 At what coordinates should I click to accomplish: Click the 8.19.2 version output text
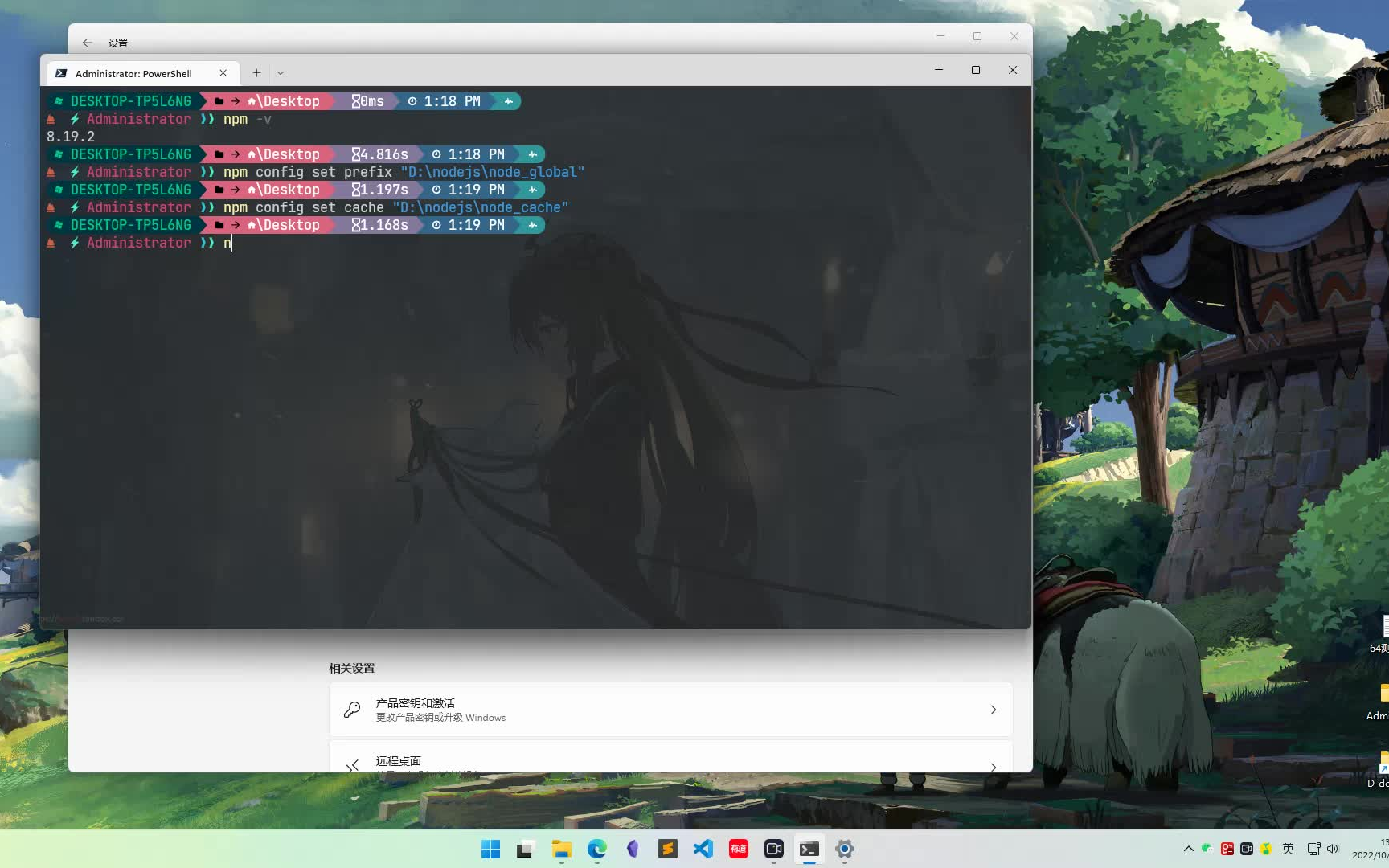coord(71,137)
